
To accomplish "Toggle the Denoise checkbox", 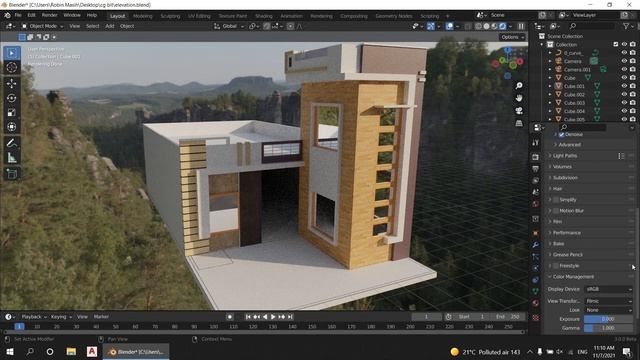I will coord(562,134).
